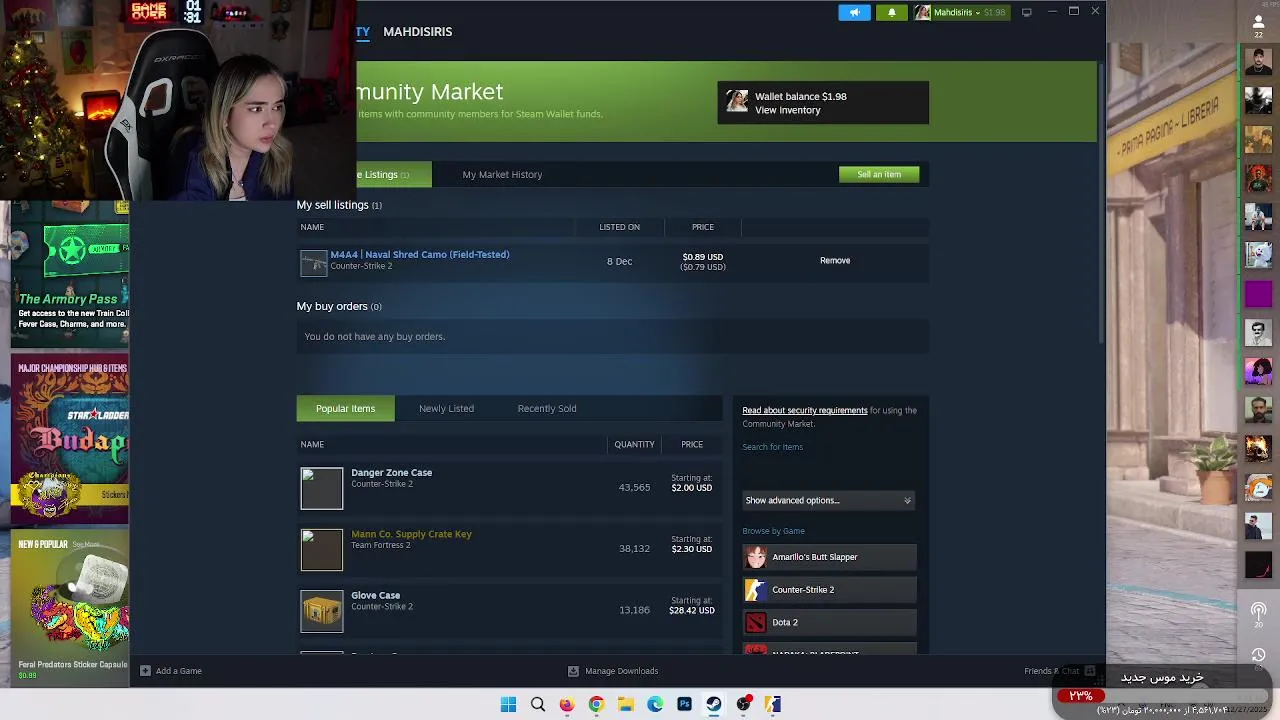
Task: Click the Mann Co. Supply Crate Key thumbnail
Action: point(322,550)
